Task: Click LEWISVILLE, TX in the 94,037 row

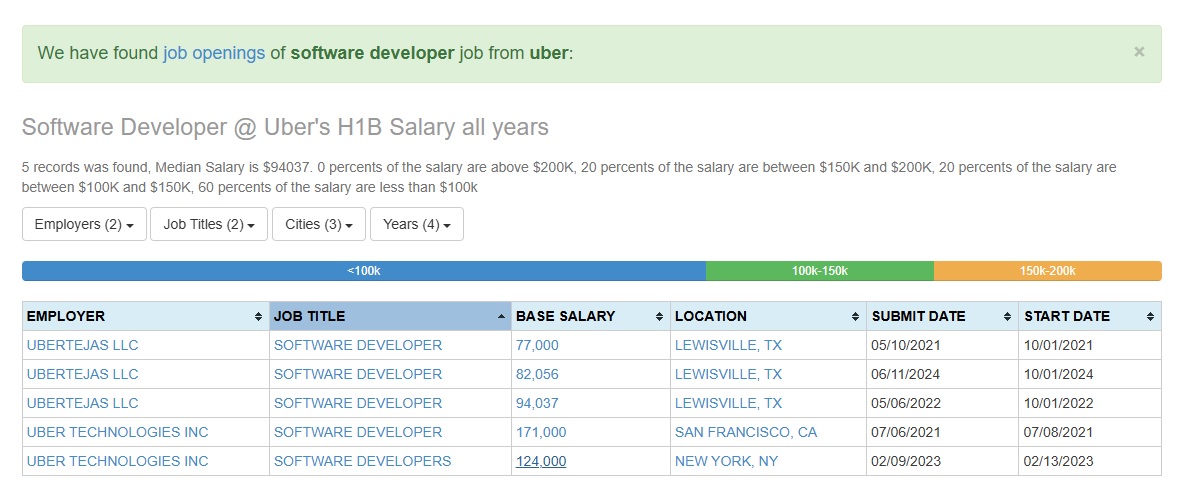Action: [x=728, y=403]
